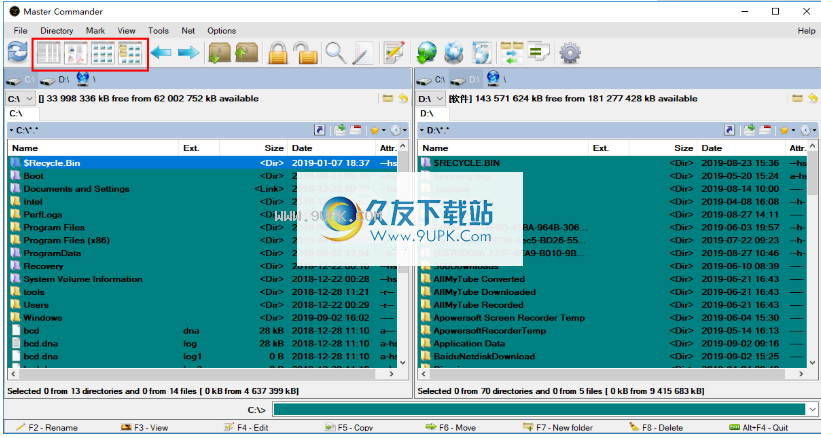Click the left panel C:\*.* path expander
The height and width of the screenshot is (438, 821).
click(11, 130)
